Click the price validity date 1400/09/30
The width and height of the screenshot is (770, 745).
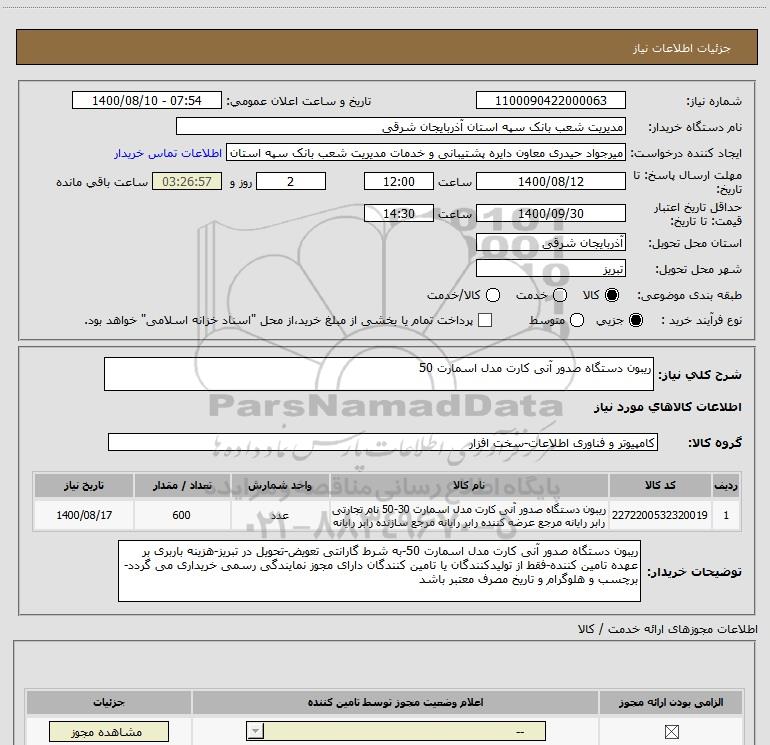pos(550,213)
